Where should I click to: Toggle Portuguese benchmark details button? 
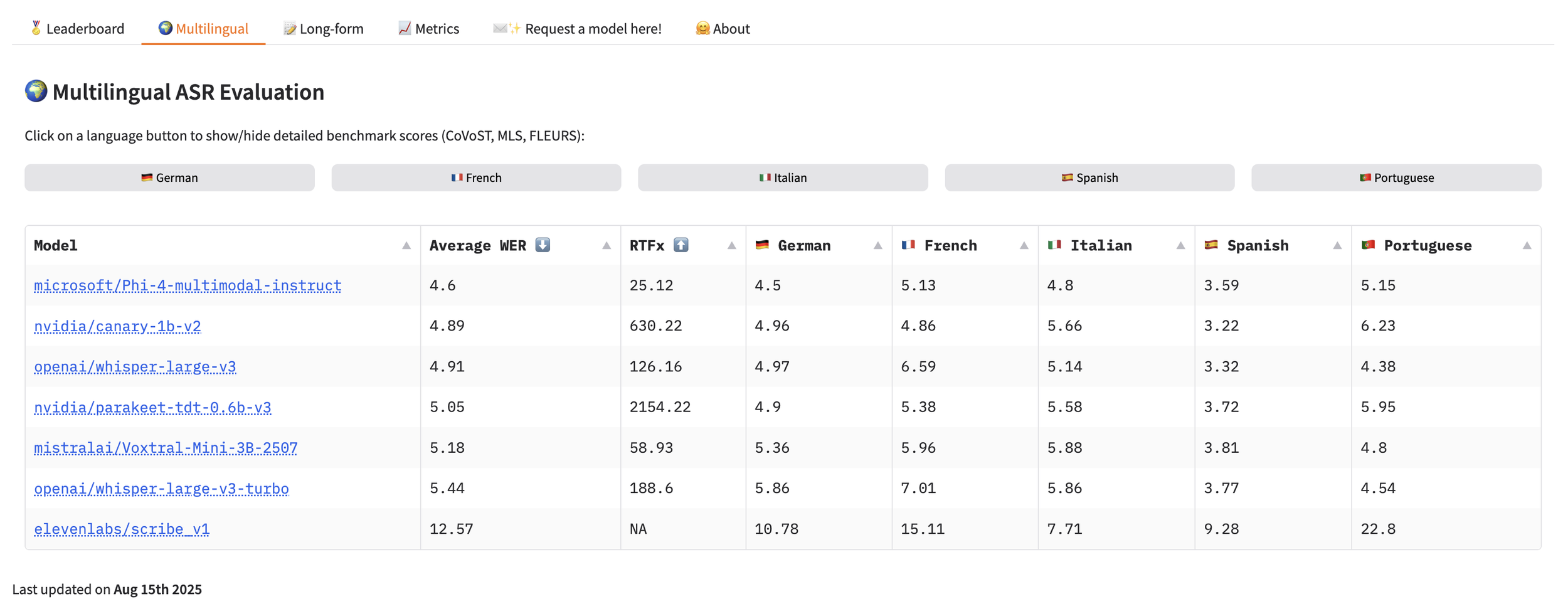tap(1396, 177)
